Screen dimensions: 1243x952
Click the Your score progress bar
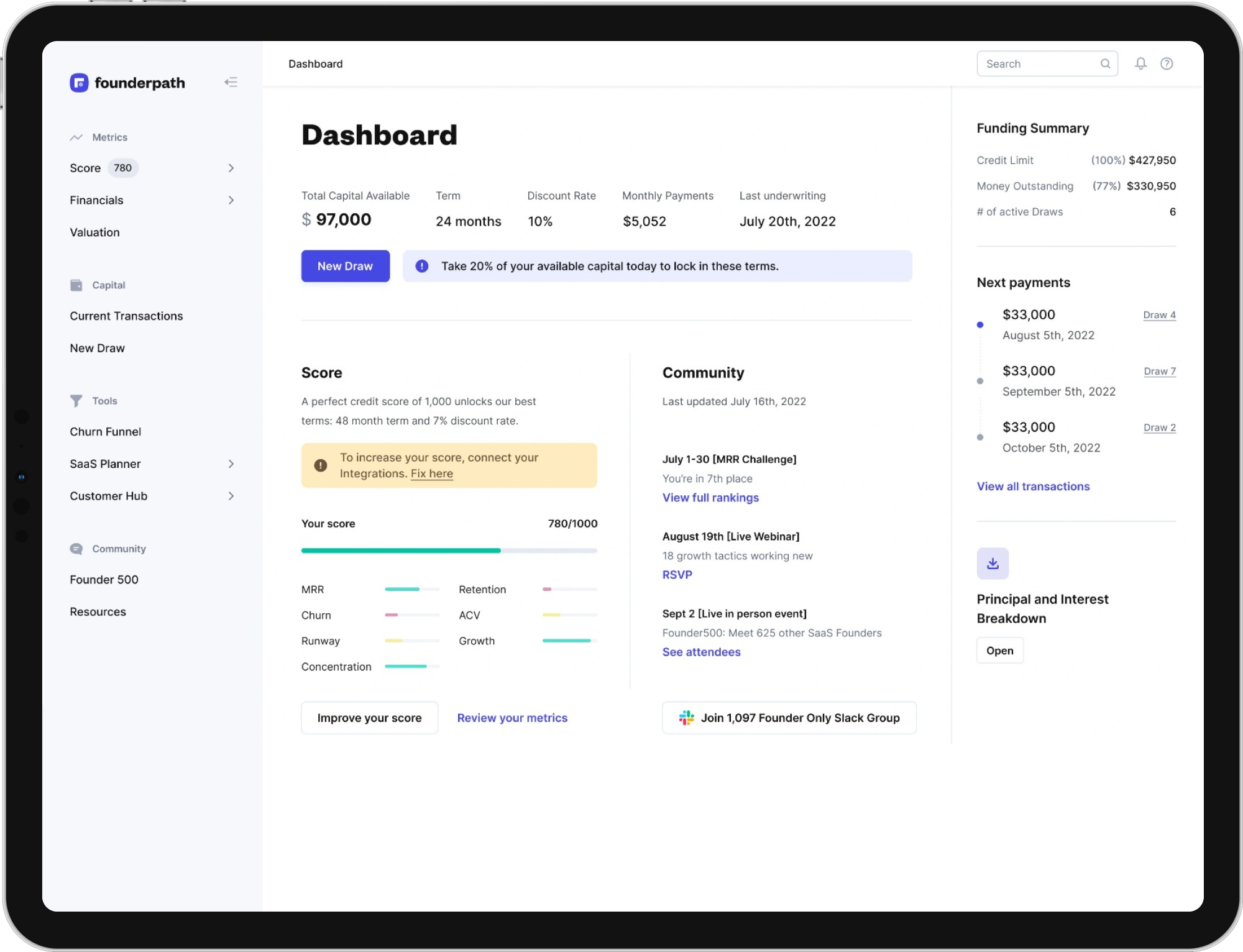point(449,551)
